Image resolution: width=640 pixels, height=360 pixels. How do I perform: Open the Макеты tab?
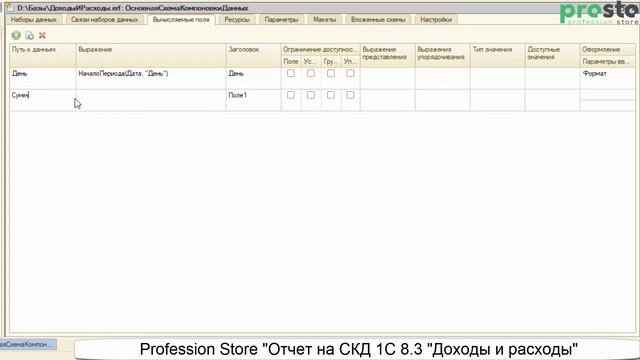pos(324,20)
